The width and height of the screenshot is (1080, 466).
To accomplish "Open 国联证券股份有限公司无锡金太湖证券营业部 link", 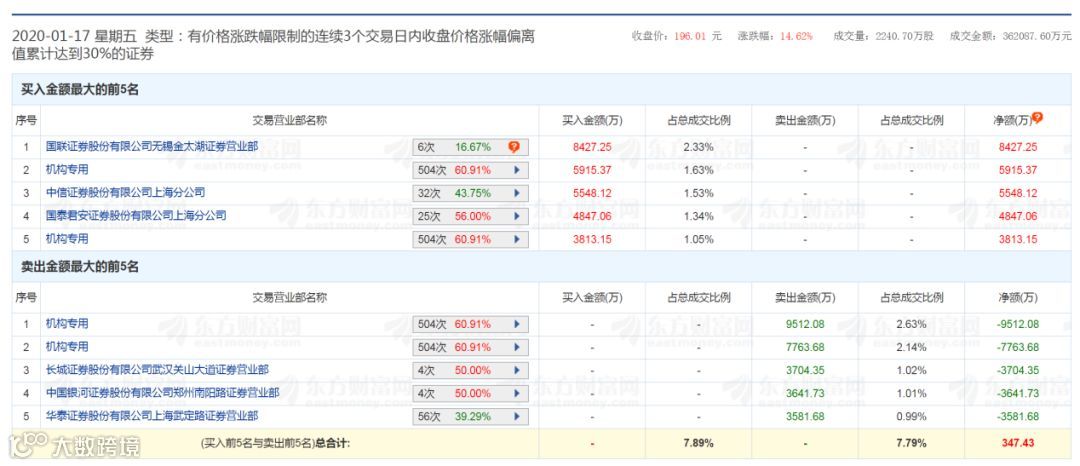I will pos(152,146).
